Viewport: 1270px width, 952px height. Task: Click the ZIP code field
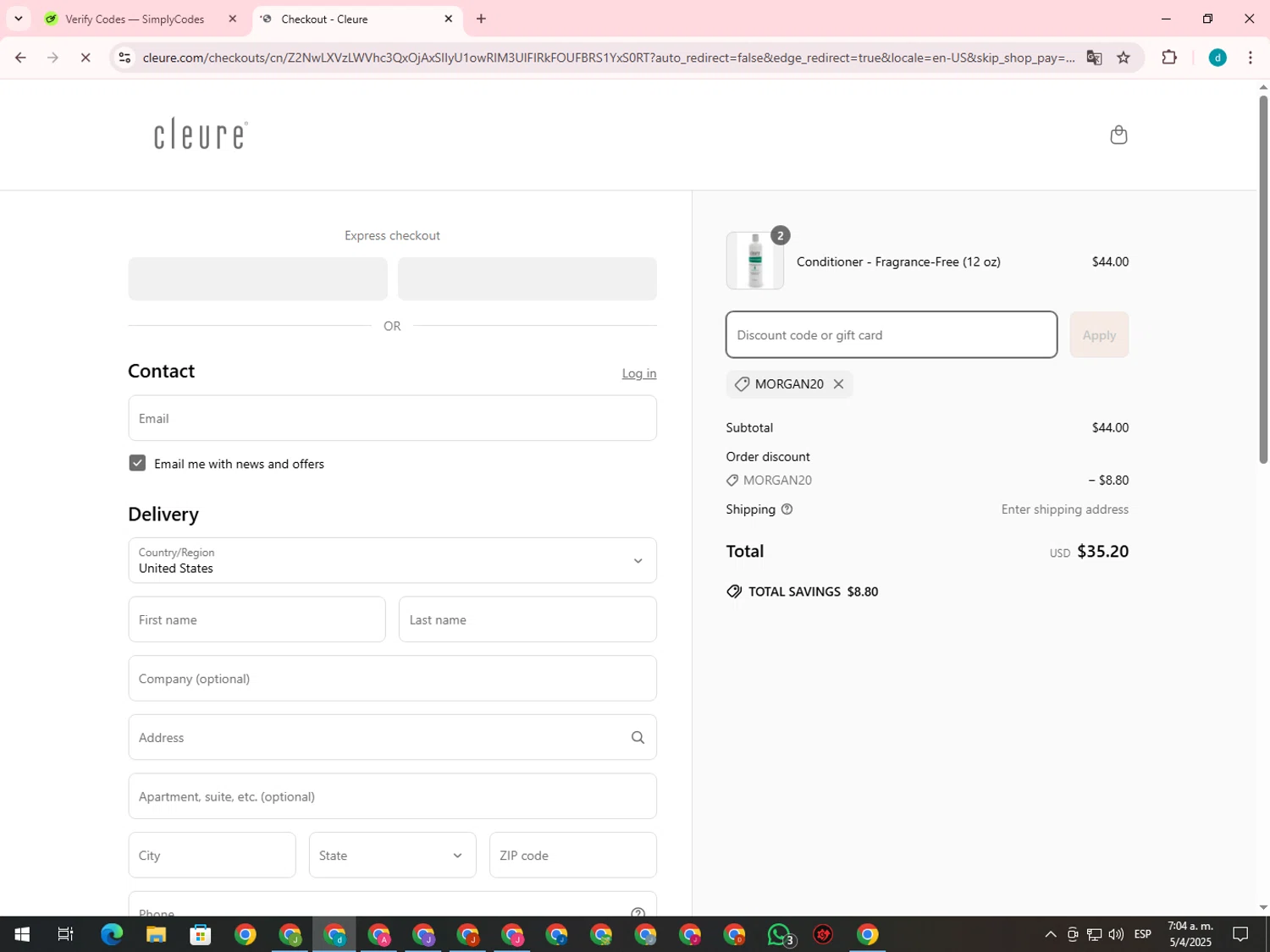[573, 855]
